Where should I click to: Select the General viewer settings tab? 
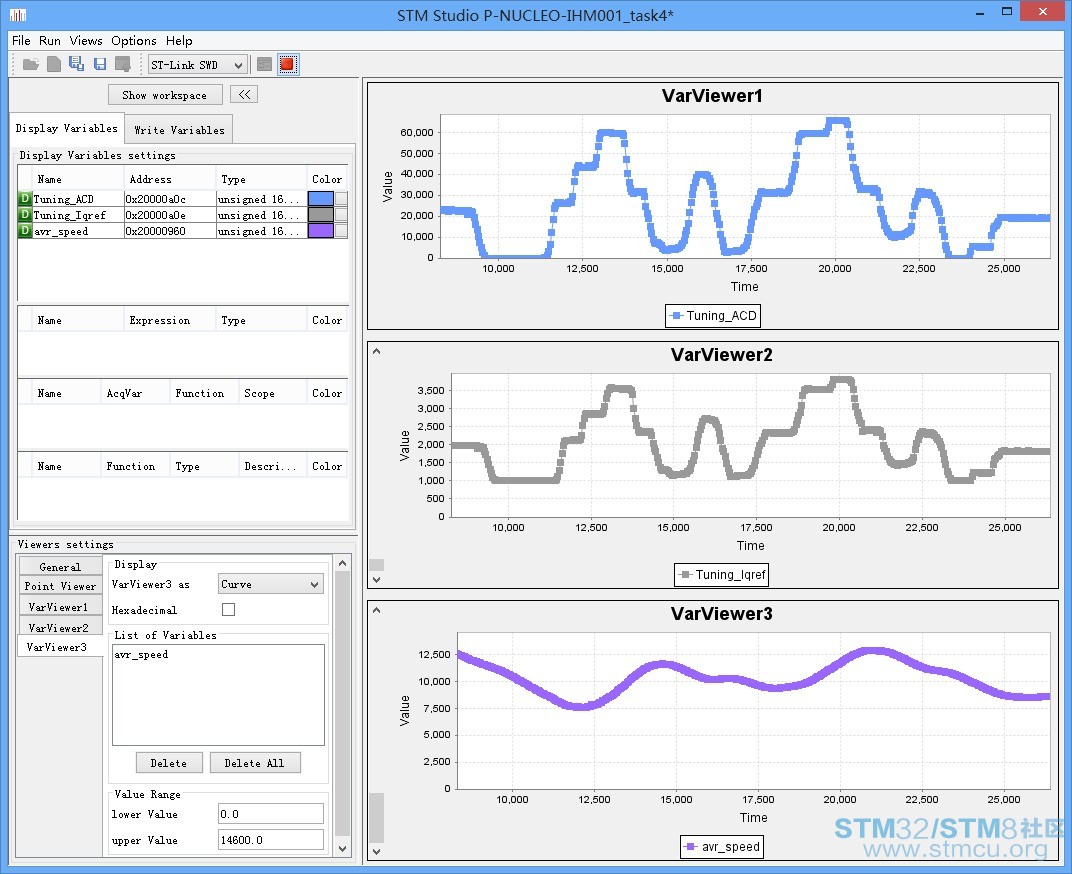click(60, 566)
